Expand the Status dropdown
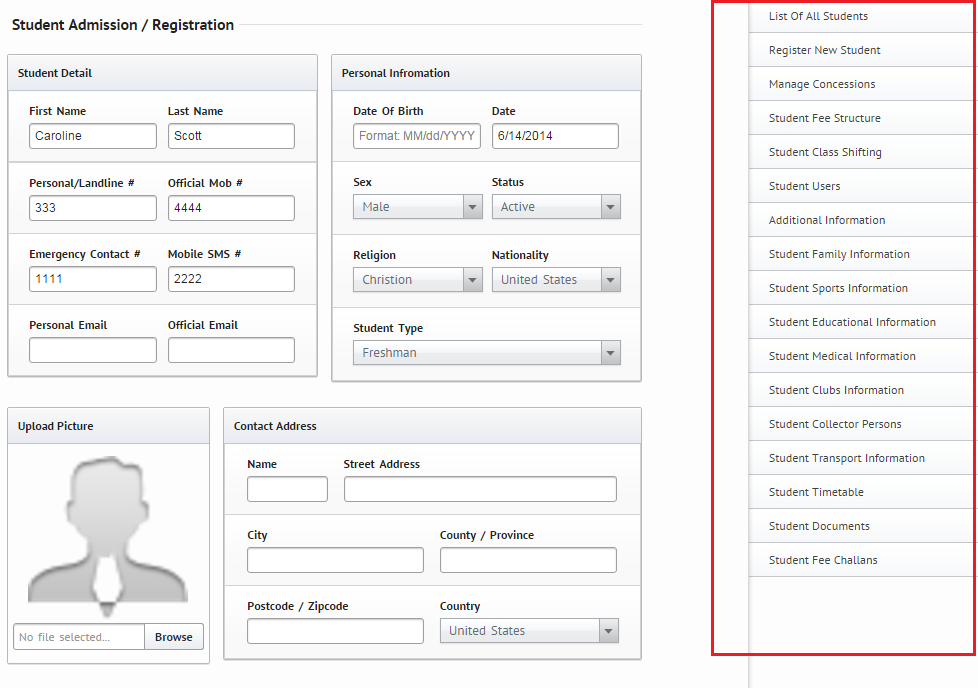This screenshot has width=978, height=688. [x=556, y=207]
